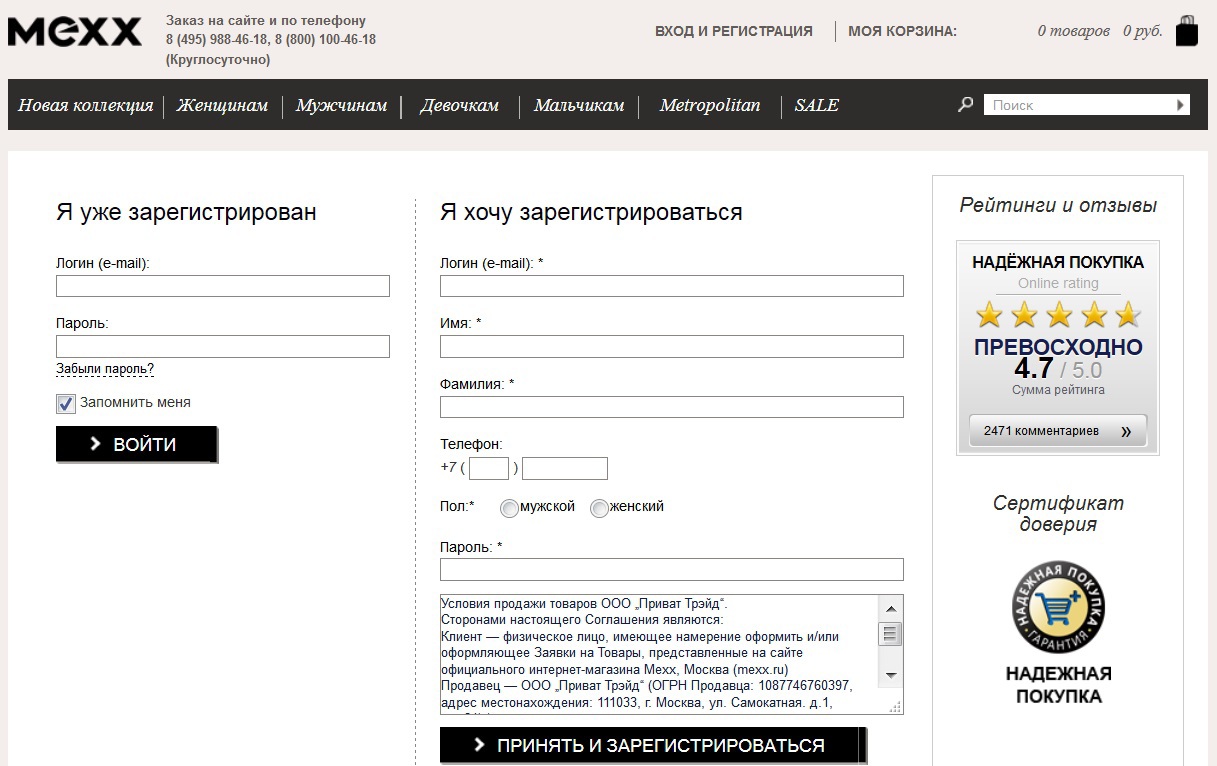Viewport: 1217px width, 766px height.
Task: Click the fifth rating star
Action: point(1127,313)
